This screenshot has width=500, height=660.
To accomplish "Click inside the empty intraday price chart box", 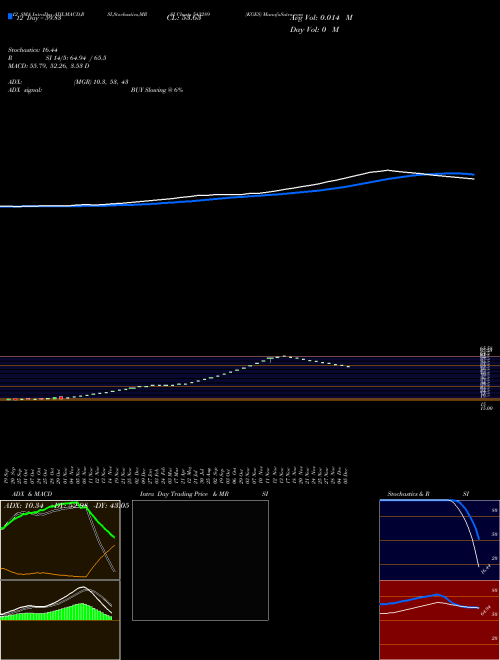I will pos(200,560).
